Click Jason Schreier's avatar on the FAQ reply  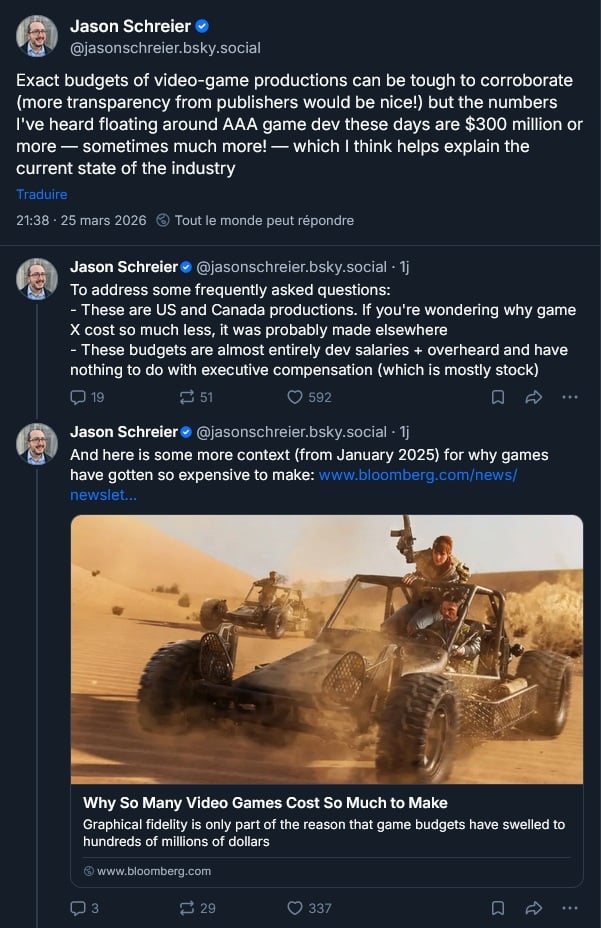(x=37, y=278)
